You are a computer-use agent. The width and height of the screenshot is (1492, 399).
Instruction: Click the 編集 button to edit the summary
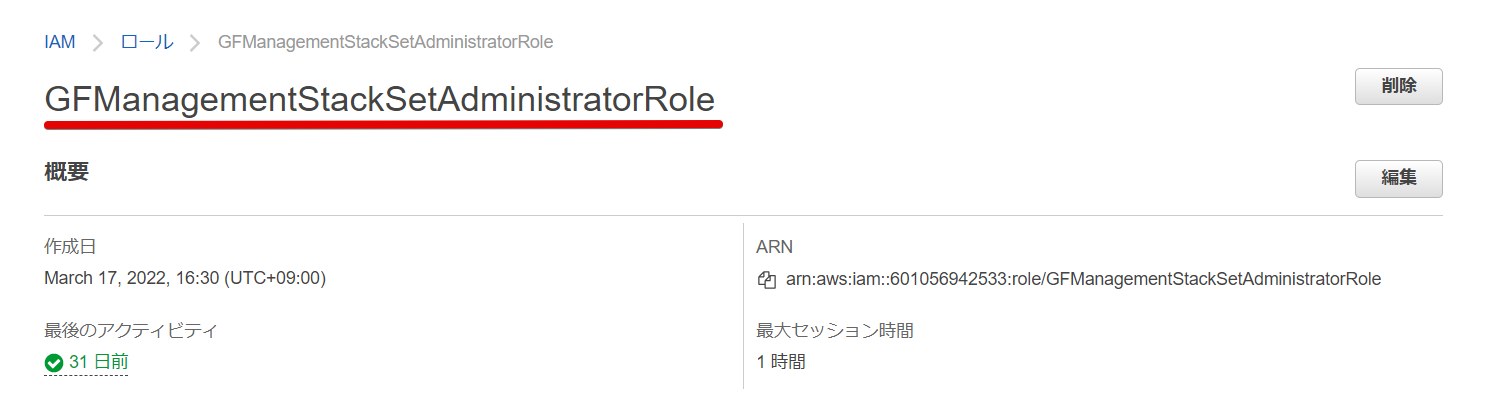1399,178
